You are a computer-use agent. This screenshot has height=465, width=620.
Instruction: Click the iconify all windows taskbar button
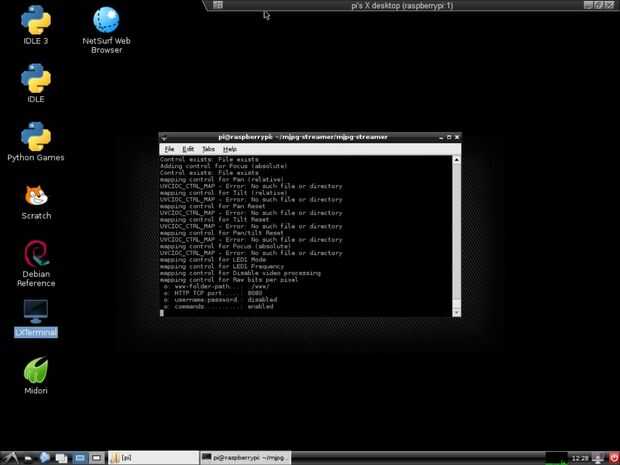tap(62, 458)
